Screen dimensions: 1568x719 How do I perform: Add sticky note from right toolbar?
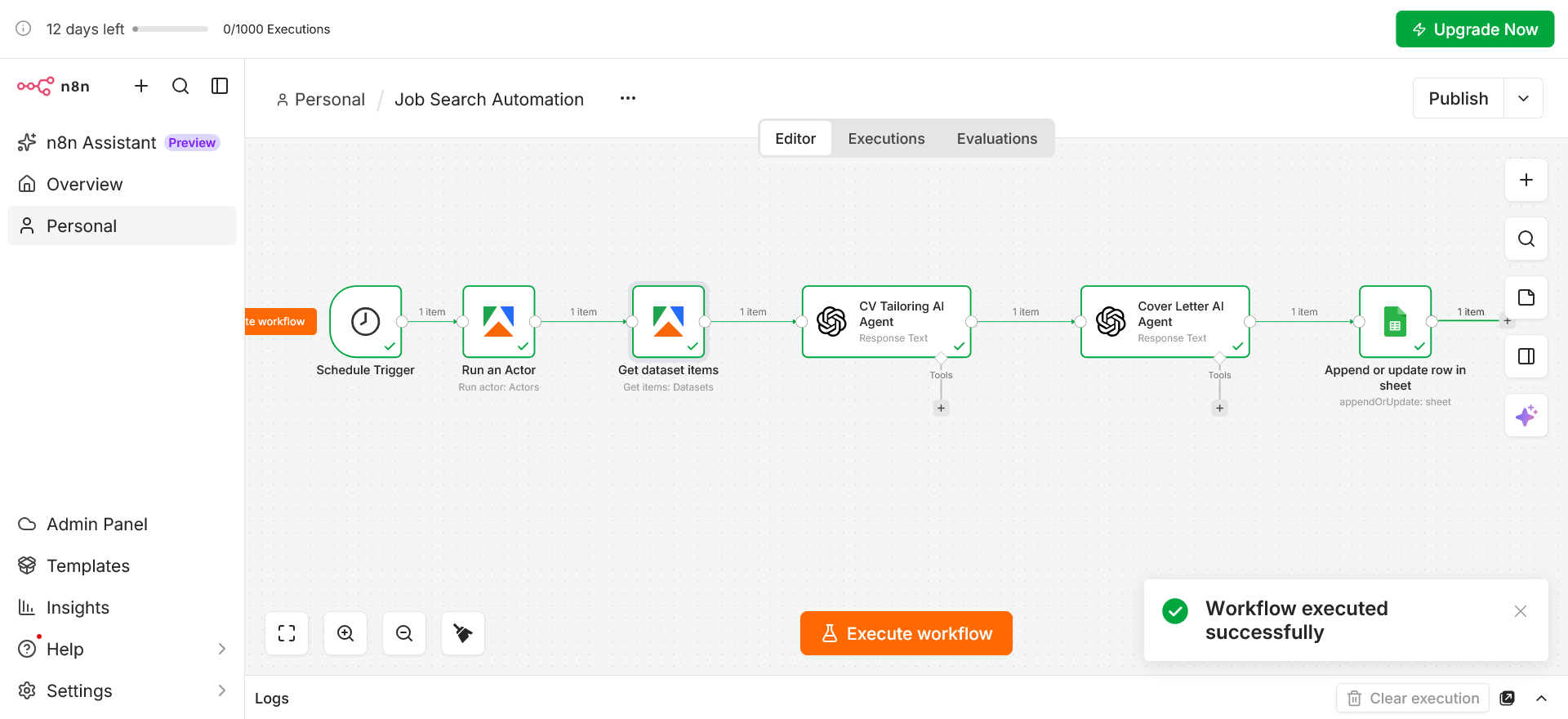1526,297
